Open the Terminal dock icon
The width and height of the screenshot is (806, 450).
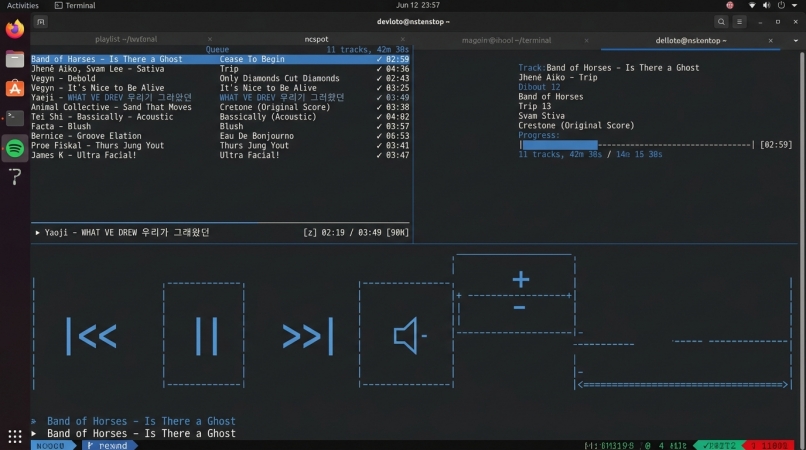pyautogui.click(x=15, y=118)
